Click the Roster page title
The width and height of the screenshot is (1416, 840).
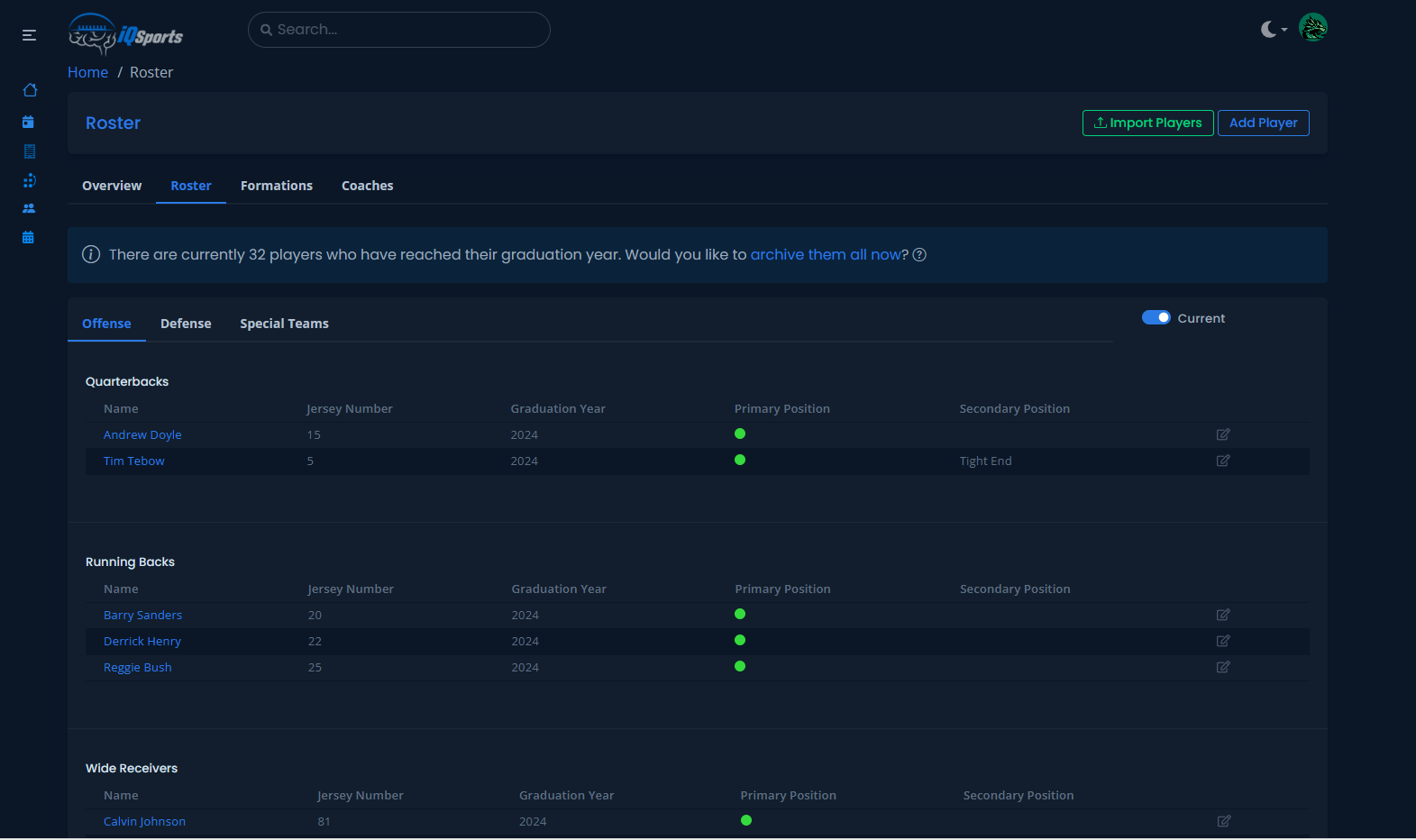pos(113,123)
